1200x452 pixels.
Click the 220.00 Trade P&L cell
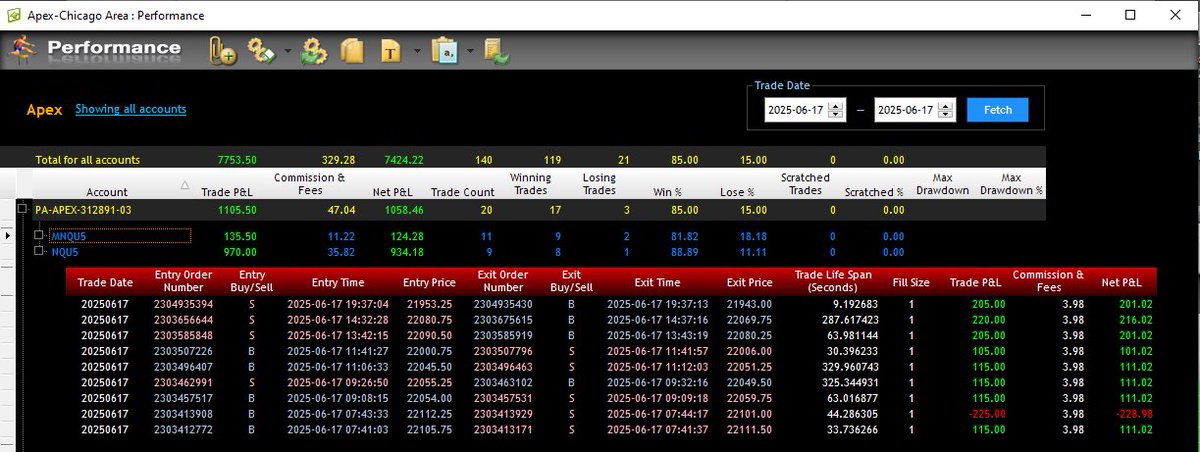pyautogui.click(x=988, y=319)
